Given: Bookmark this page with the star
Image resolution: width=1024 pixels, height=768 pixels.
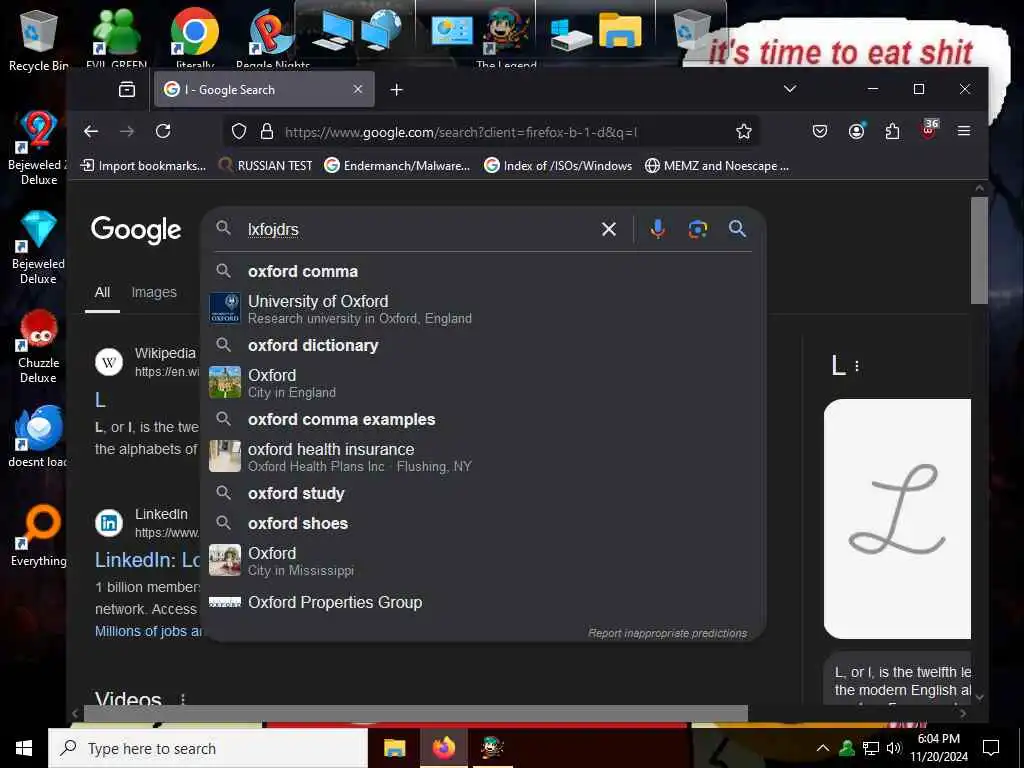Looking at the screenshot, I should point(743,131).
